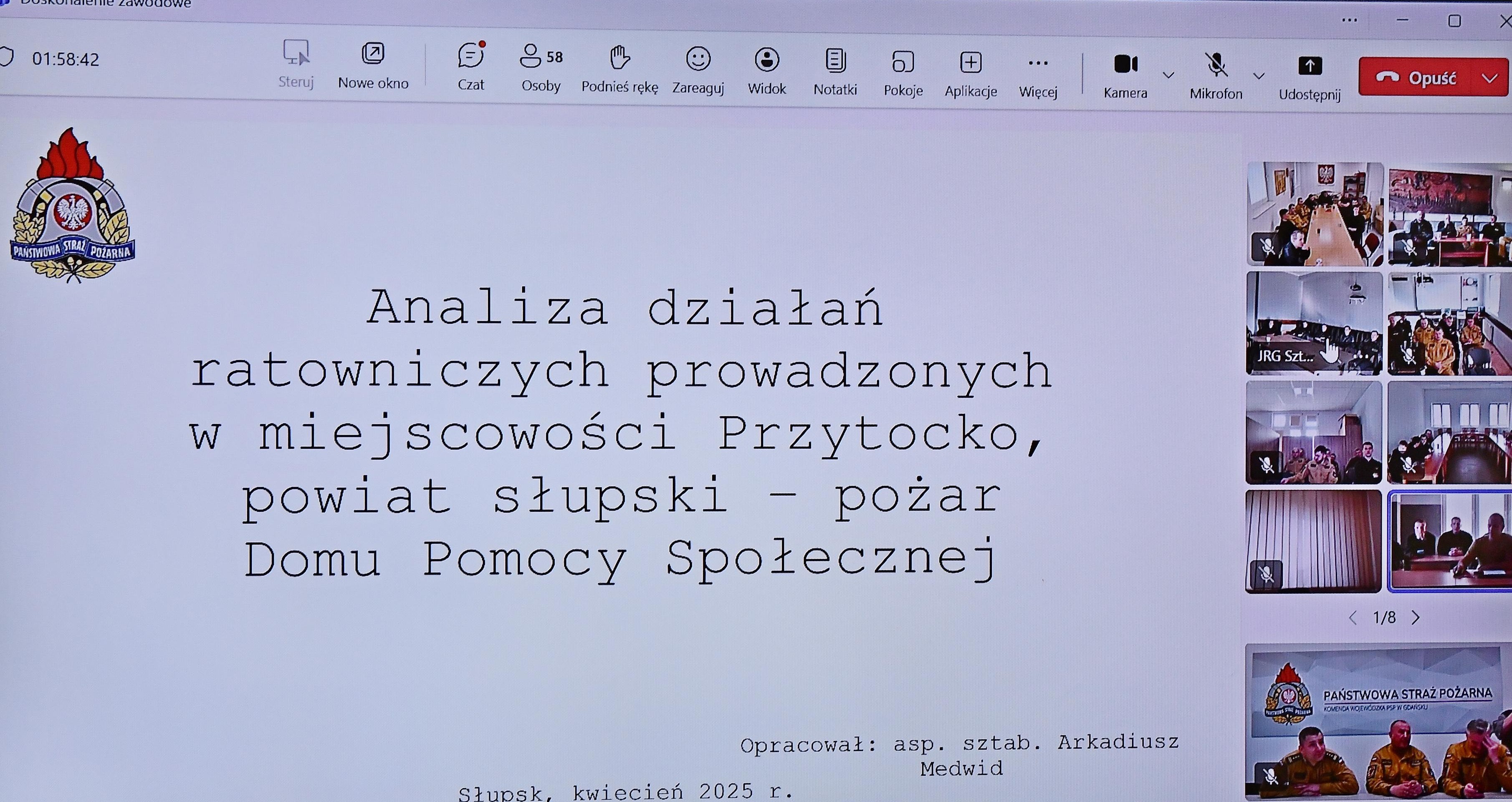Expand the Kamera options chevron
This screenshot has width=1512, height=802.
[x=1168, y=75]
